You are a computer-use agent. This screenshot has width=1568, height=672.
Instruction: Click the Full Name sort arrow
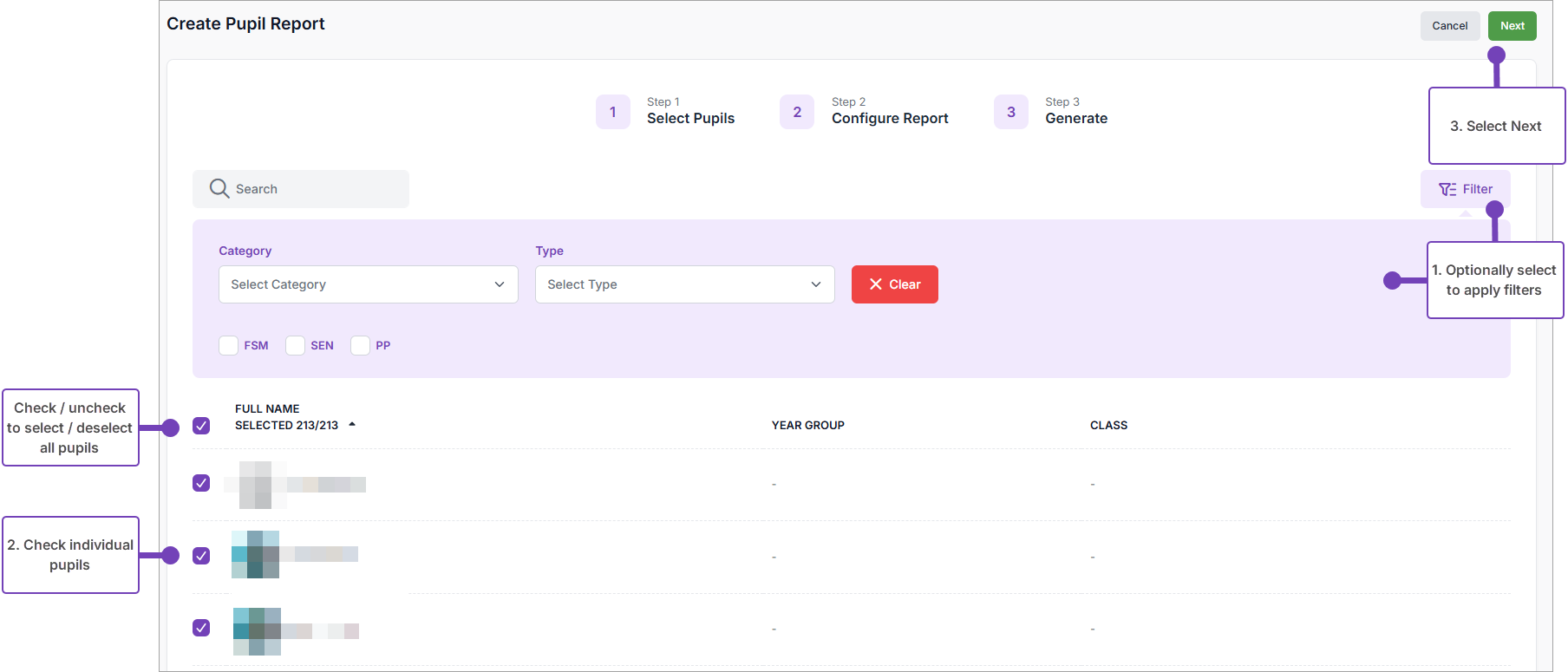[352, 425]
